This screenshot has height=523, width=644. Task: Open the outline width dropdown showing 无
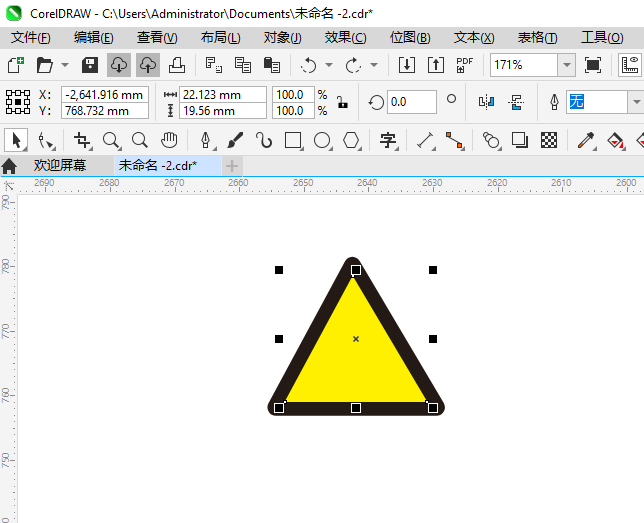[636, 102]
